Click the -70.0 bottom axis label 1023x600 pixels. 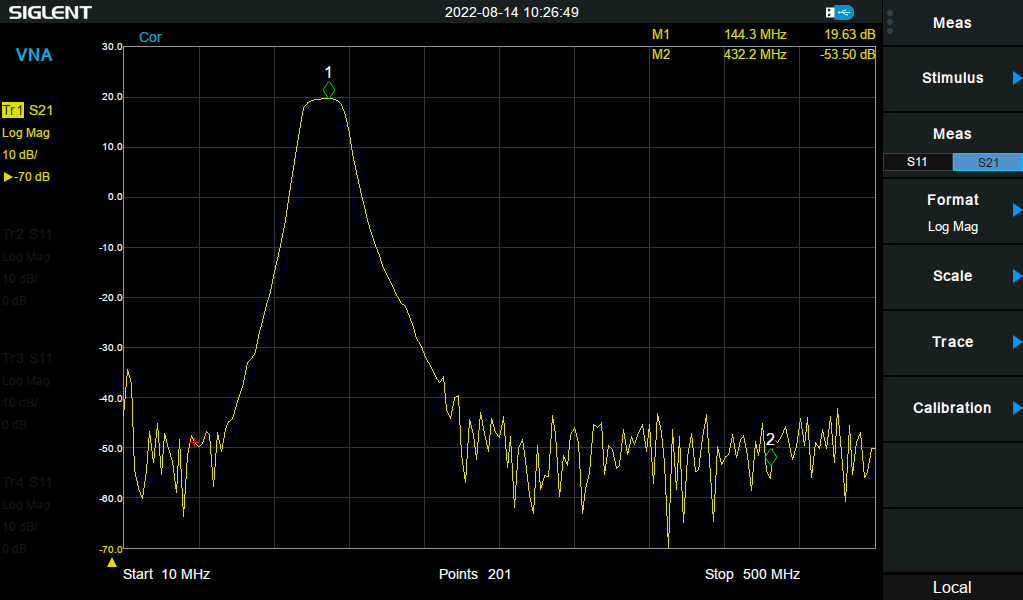point(111,549)
